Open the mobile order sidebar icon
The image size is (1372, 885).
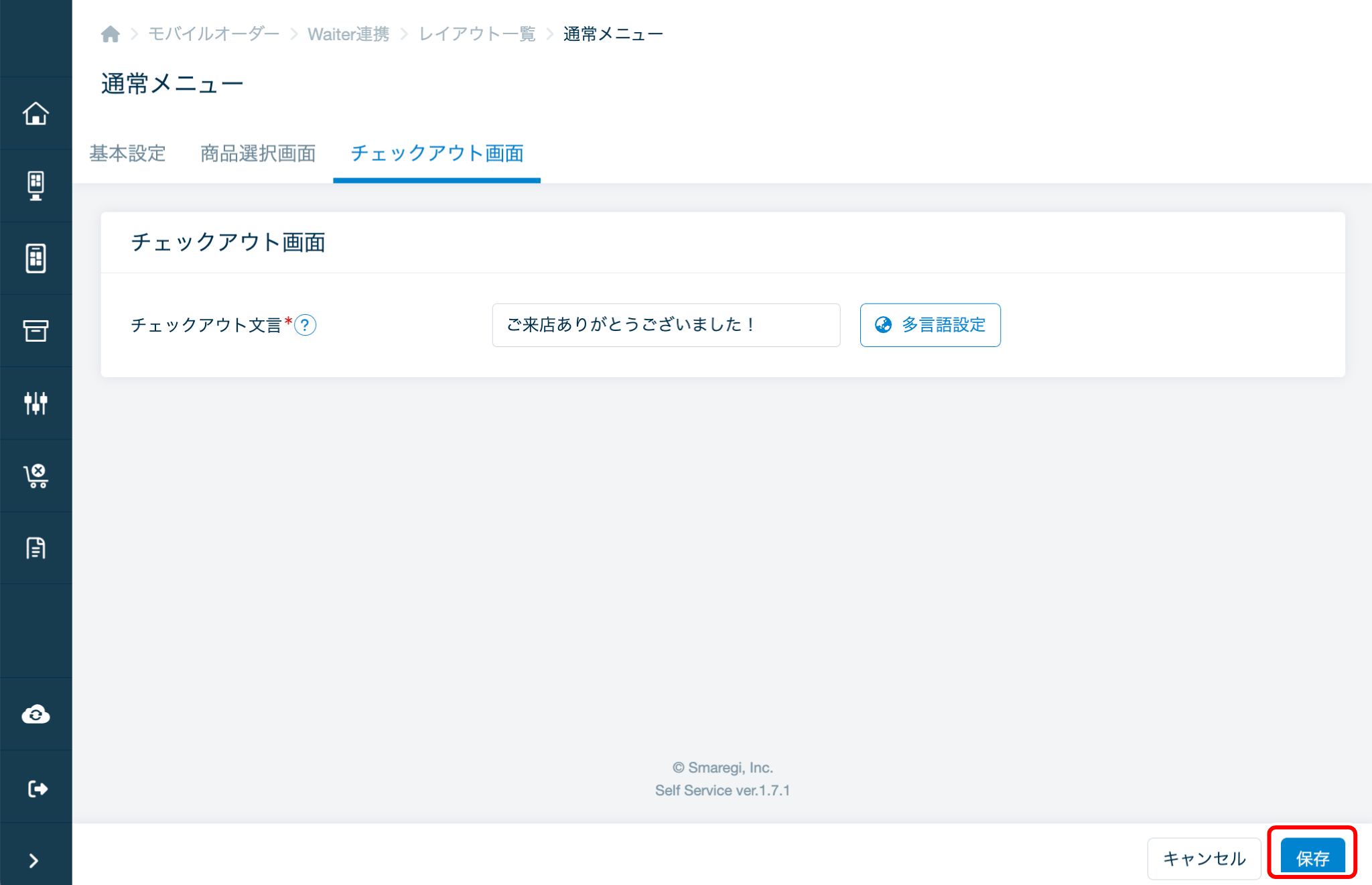(36, 258)
